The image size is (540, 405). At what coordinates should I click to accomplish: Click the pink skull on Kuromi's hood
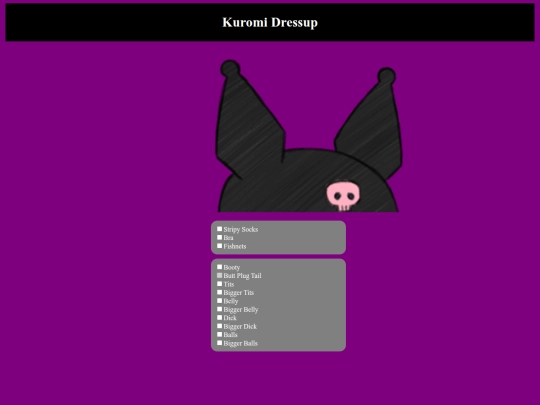(344, 196)
